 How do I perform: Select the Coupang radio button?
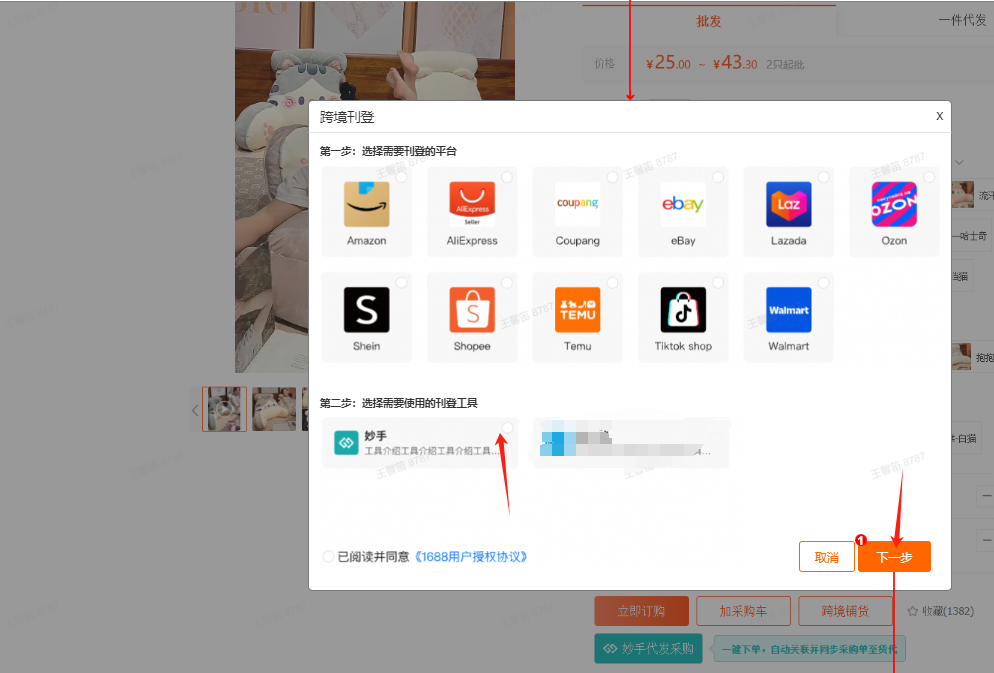[x=612, y=177]
